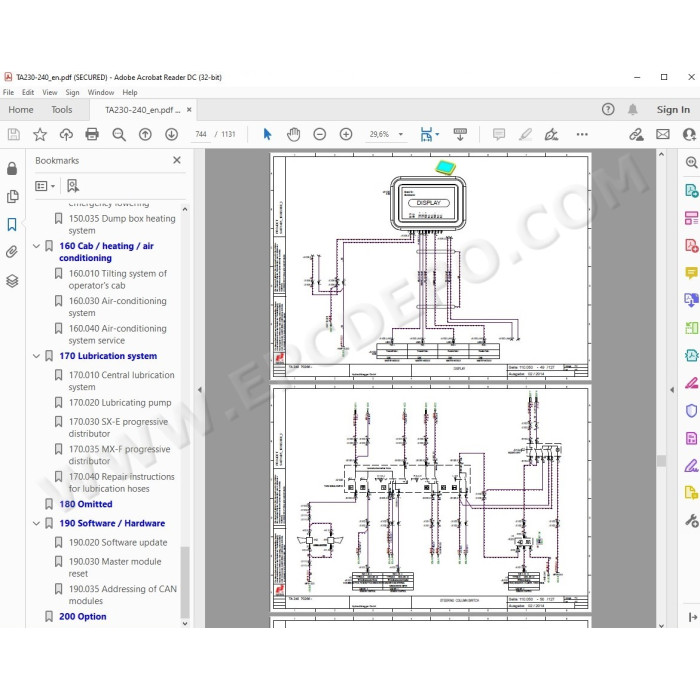
Task: Expand right tools pane arrow
Action: 672,390
